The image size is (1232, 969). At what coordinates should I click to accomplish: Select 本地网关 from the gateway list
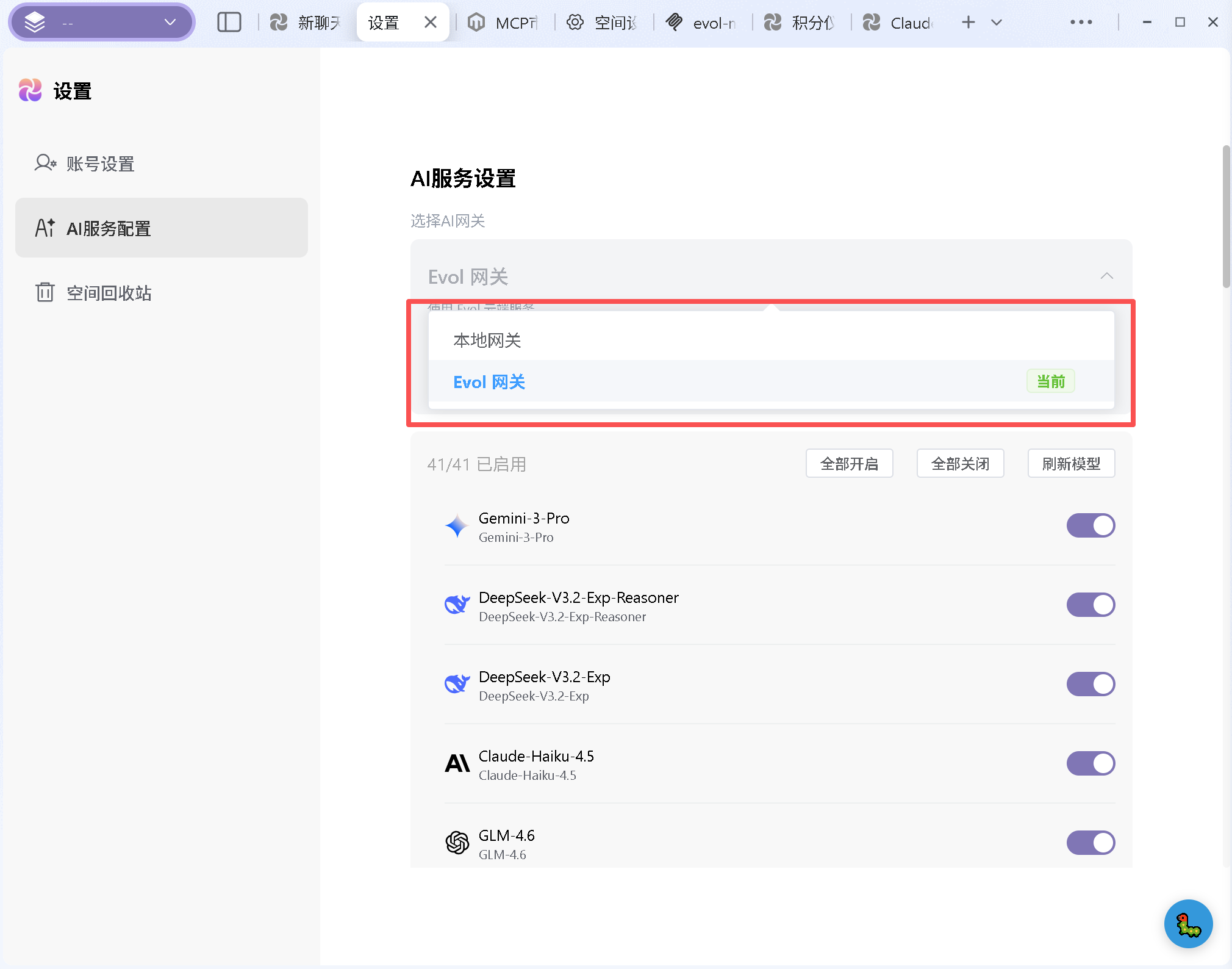click(x=487, y=340)
